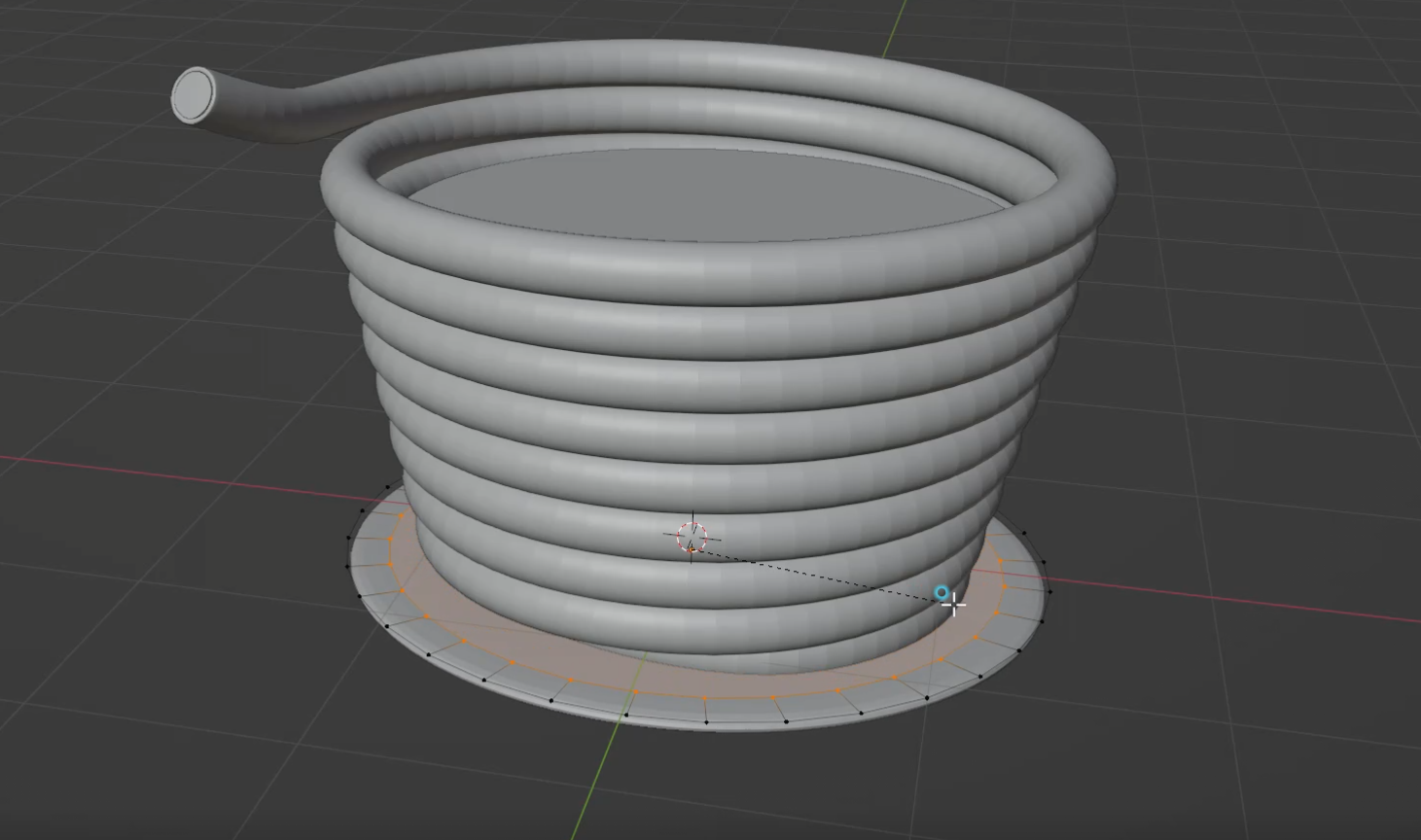Screen dimensions: 1421x840
Task: Click the 3D cursor on the coil
Action: pos(692,537)
